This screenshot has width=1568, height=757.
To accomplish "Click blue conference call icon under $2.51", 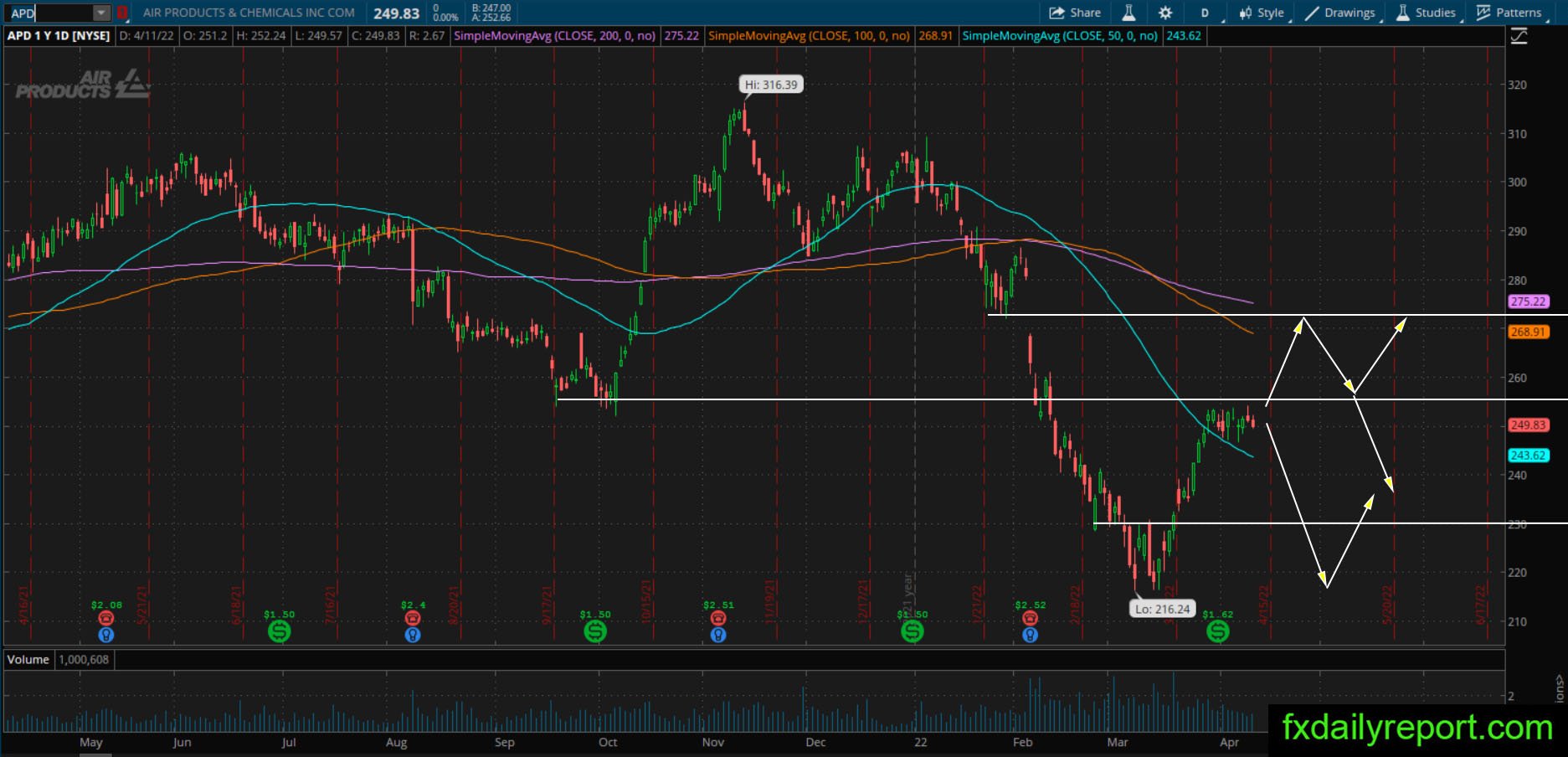I will pos(718,635).
